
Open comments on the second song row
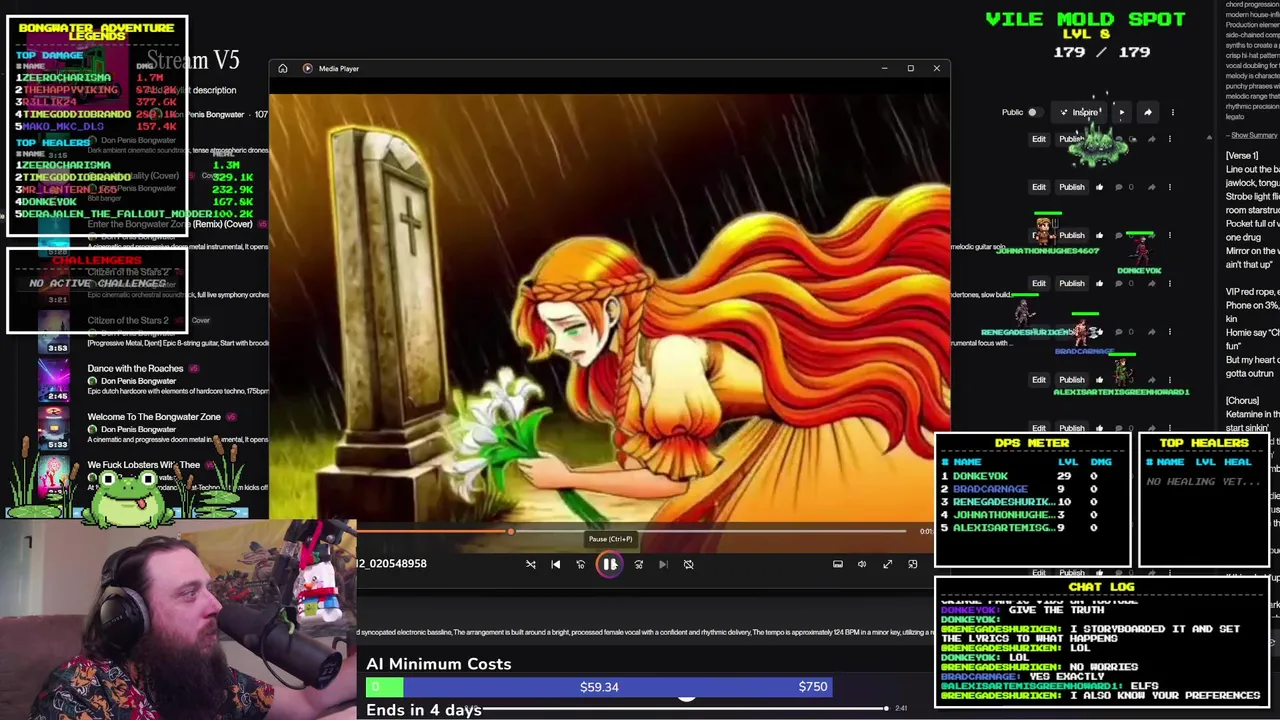coord(1119,187)
